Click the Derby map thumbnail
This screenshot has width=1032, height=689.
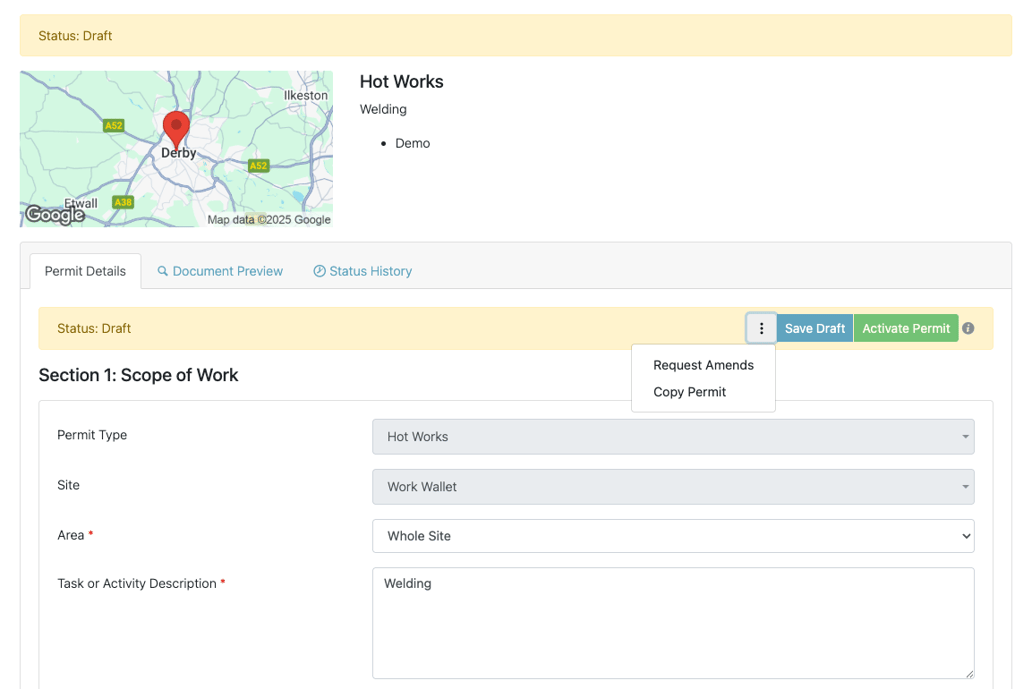pos(176,149)
